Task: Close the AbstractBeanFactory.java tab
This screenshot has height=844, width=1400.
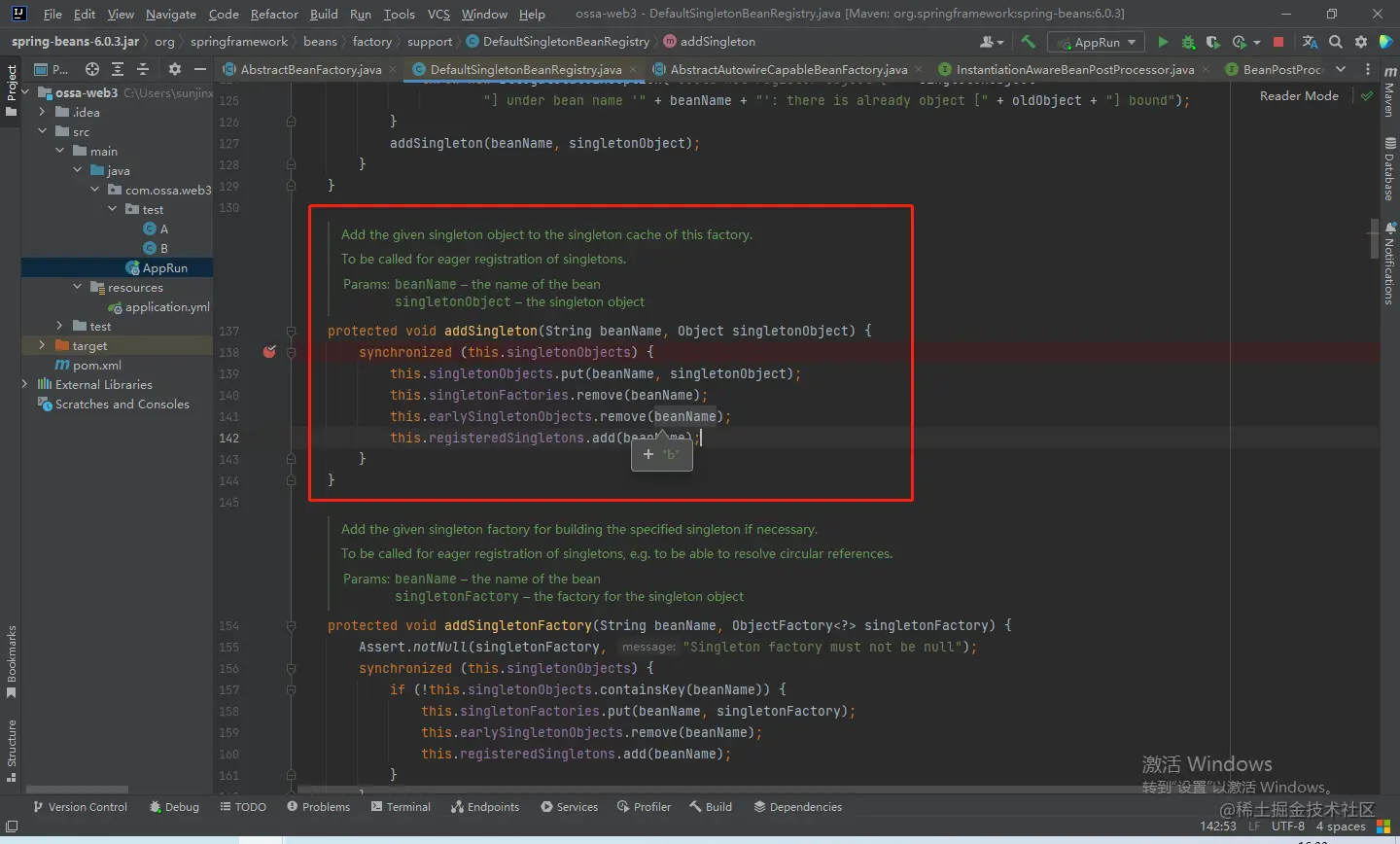Action: (393, 70)
